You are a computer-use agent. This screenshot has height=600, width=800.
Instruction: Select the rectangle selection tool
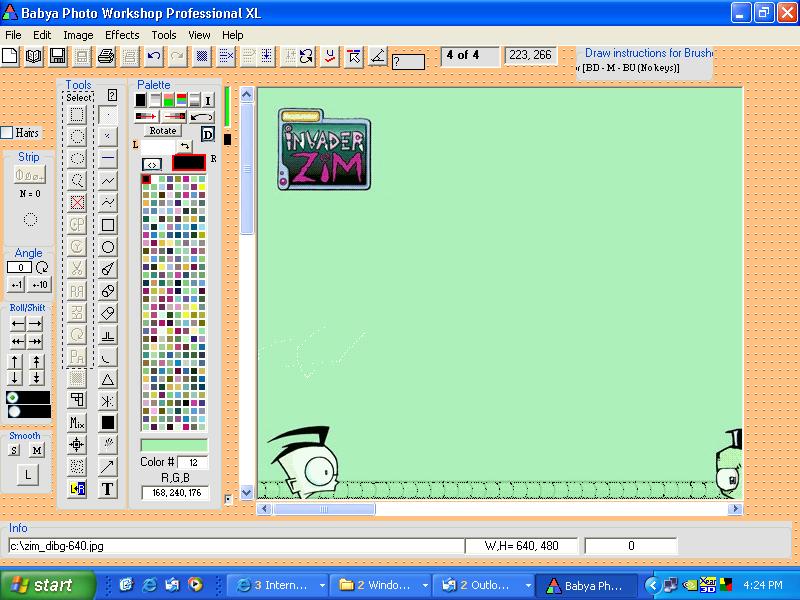click(x=77, y=115)
